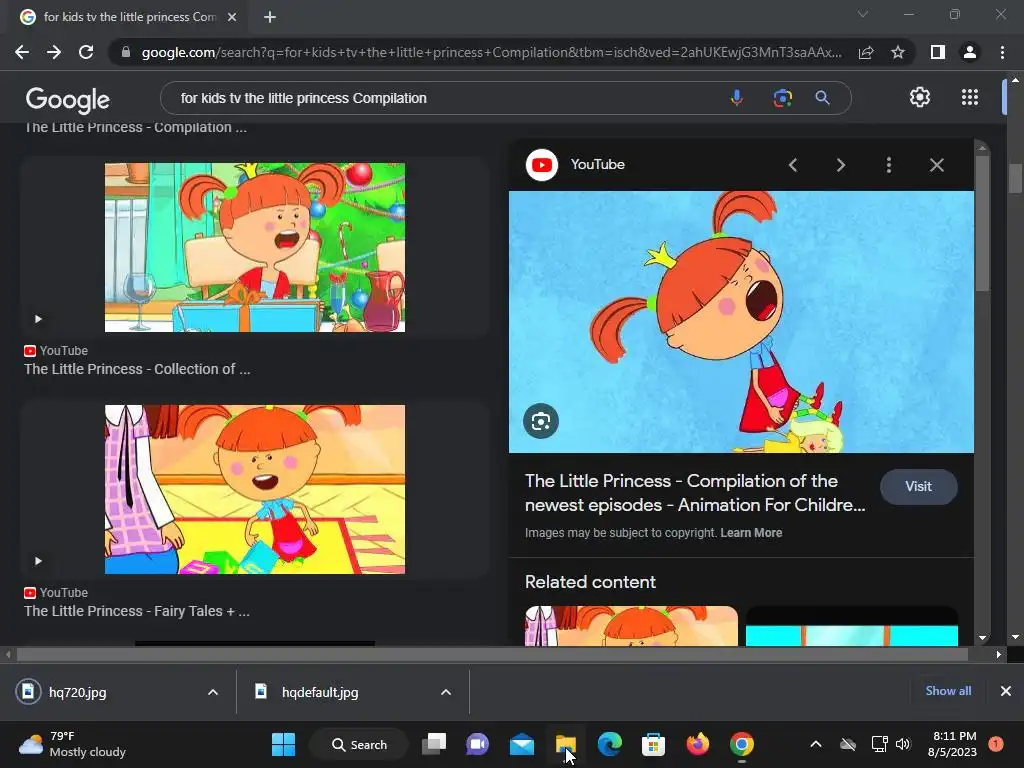Share this page from the address bar

tap(866, 52)
